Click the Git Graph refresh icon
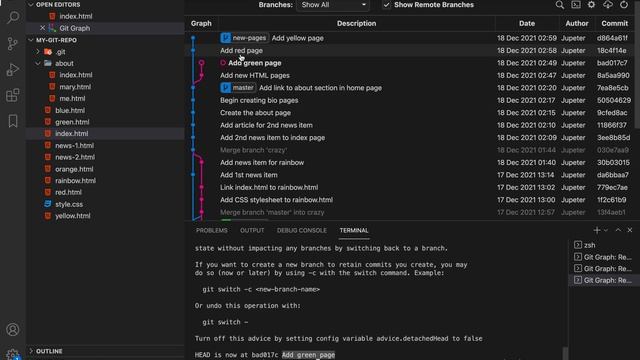The image size is (640, 360). (x=624, y=5)
